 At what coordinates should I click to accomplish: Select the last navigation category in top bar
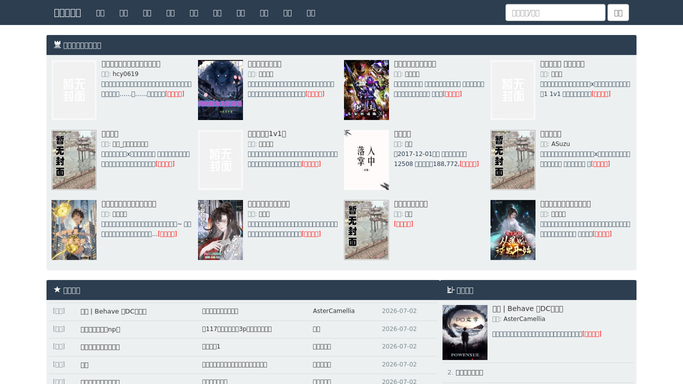tap(311, 13)
